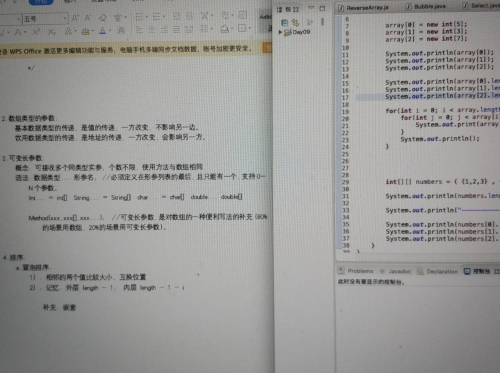Apply text highlight color in WPS
This screenshot has width=500, height=373.
[x=85, y=32]
